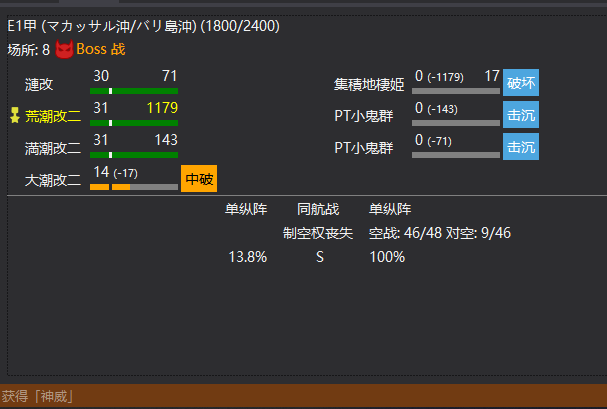Click the HP value 14 (-17)
This screenshot has height=409, width=607.
[115, 172]
